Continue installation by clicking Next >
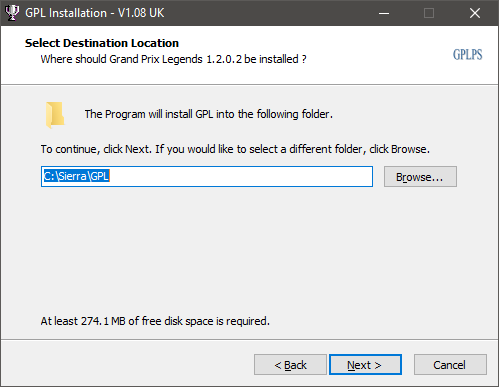 365,365
